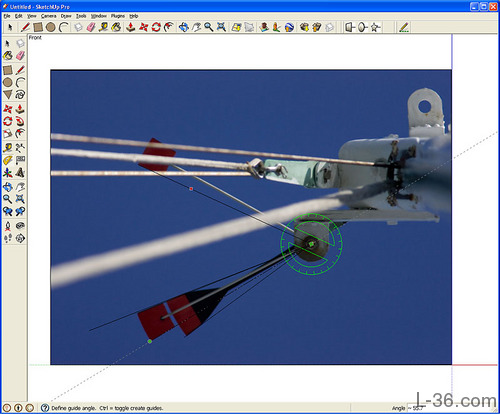This screenshot has width=500, height=414.
Task: Click the Arc tool in the left toolbar
Action: [20, 82]
